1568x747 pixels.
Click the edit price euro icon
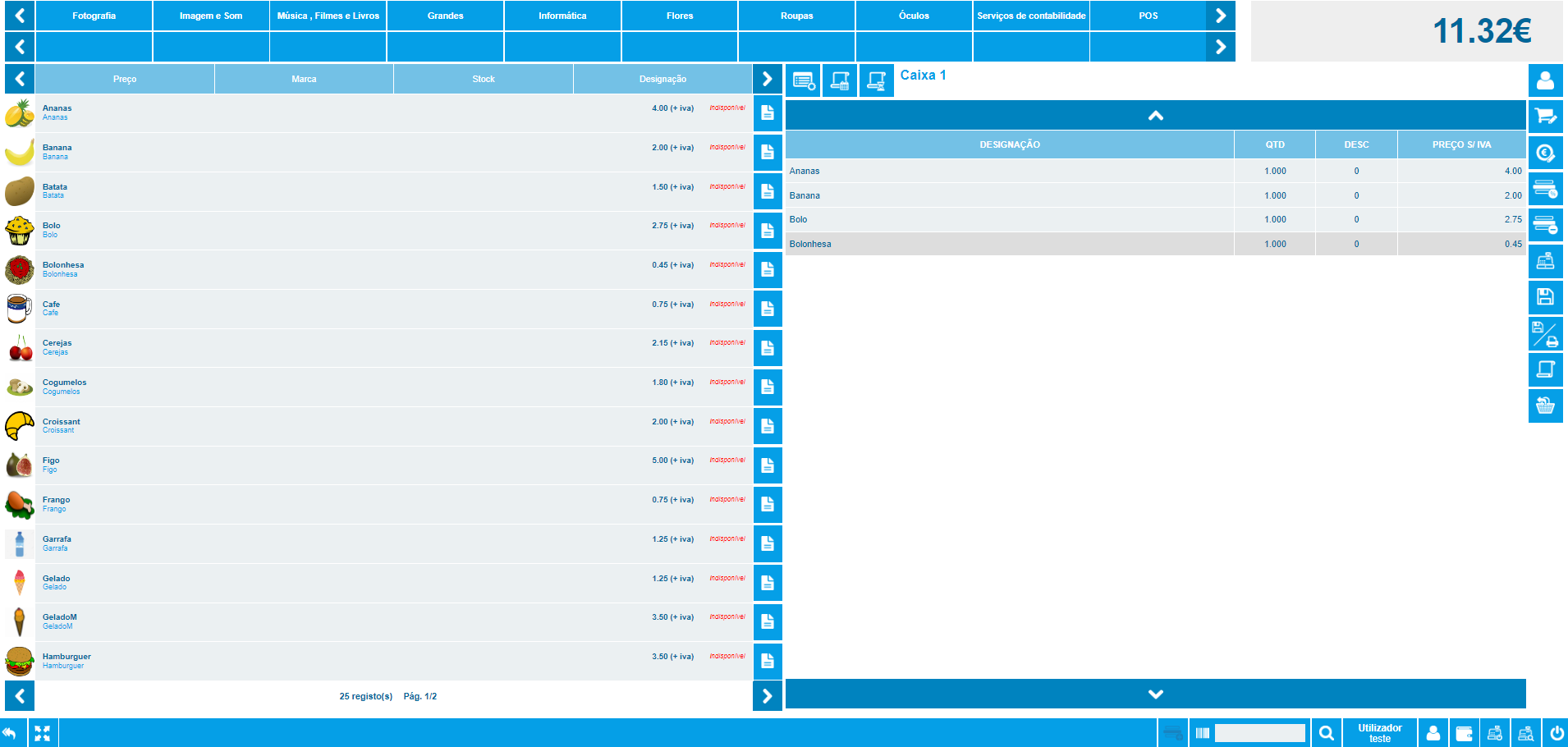pyautogui.click(x=1545, y=153)
